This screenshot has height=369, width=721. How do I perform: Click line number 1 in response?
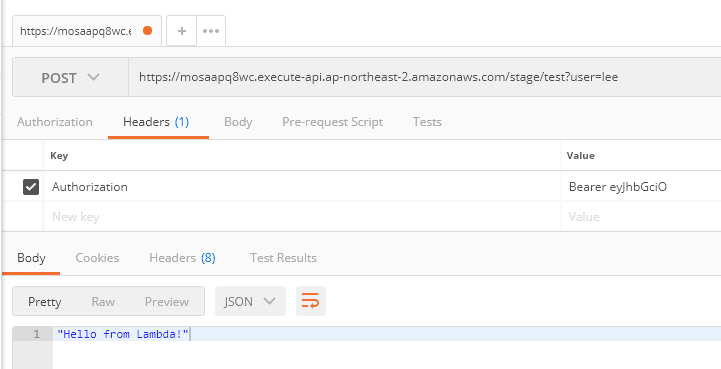[x=37, y=334]
